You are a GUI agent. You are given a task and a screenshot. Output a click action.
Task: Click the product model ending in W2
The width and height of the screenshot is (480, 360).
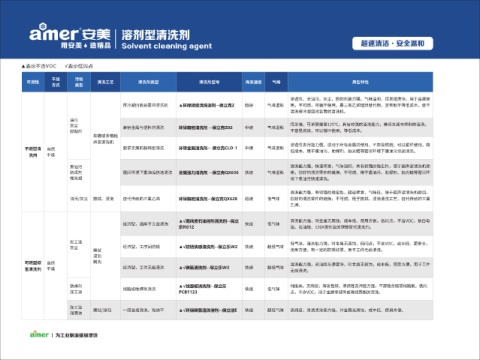point(208,247)
